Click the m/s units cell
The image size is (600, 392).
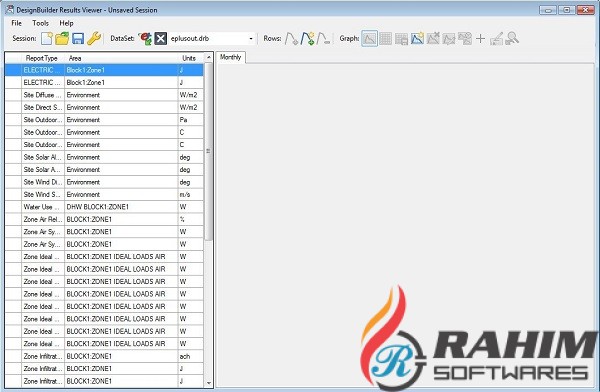tap(191, 194)
